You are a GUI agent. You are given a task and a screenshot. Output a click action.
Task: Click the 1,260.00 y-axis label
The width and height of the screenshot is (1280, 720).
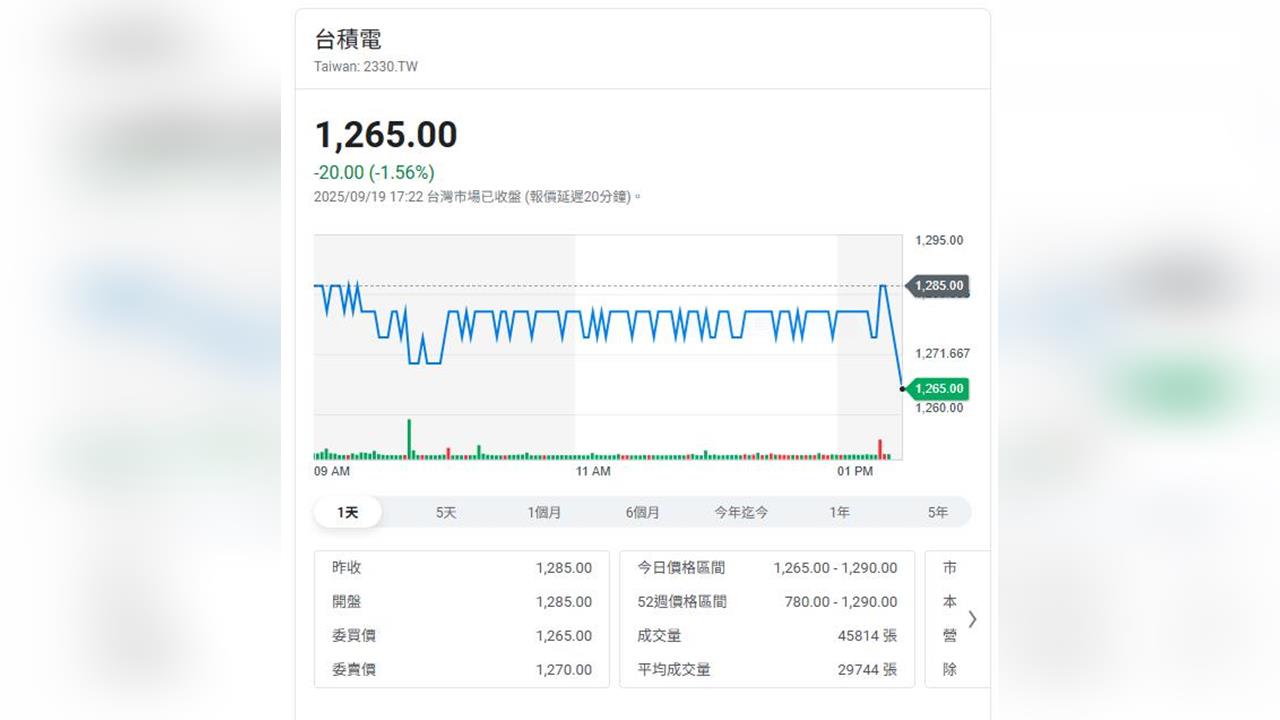tap(939, 408)
